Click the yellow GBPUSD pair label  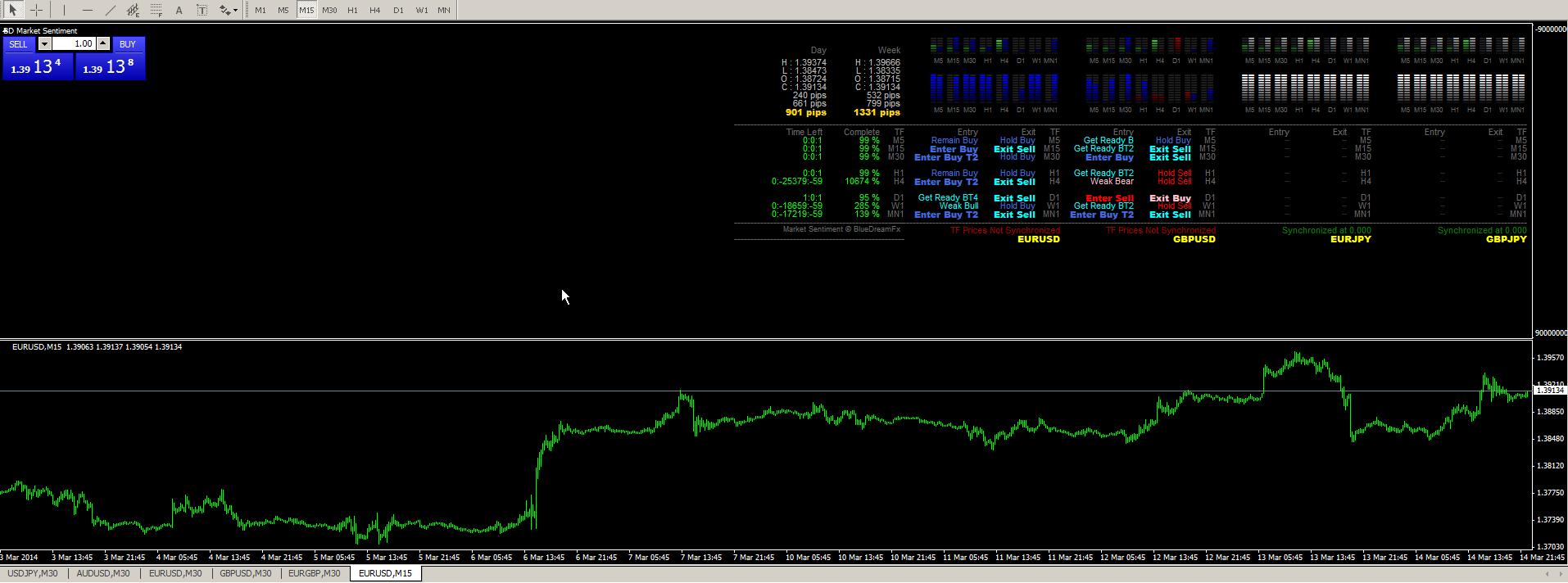click(x=1194, y=239)
